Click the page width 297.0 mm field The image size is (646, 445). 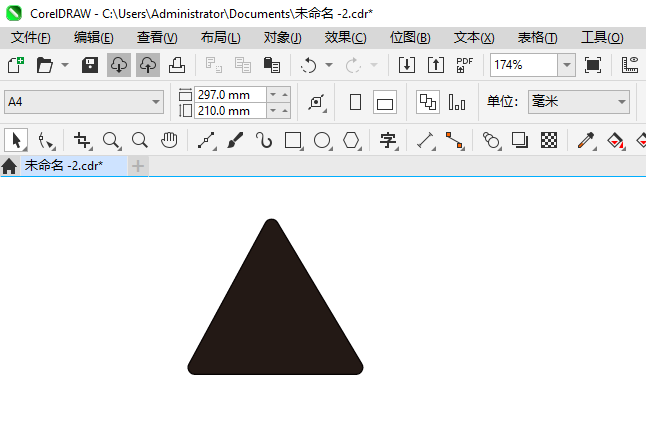pyautogui.click(x=230, y=95)
